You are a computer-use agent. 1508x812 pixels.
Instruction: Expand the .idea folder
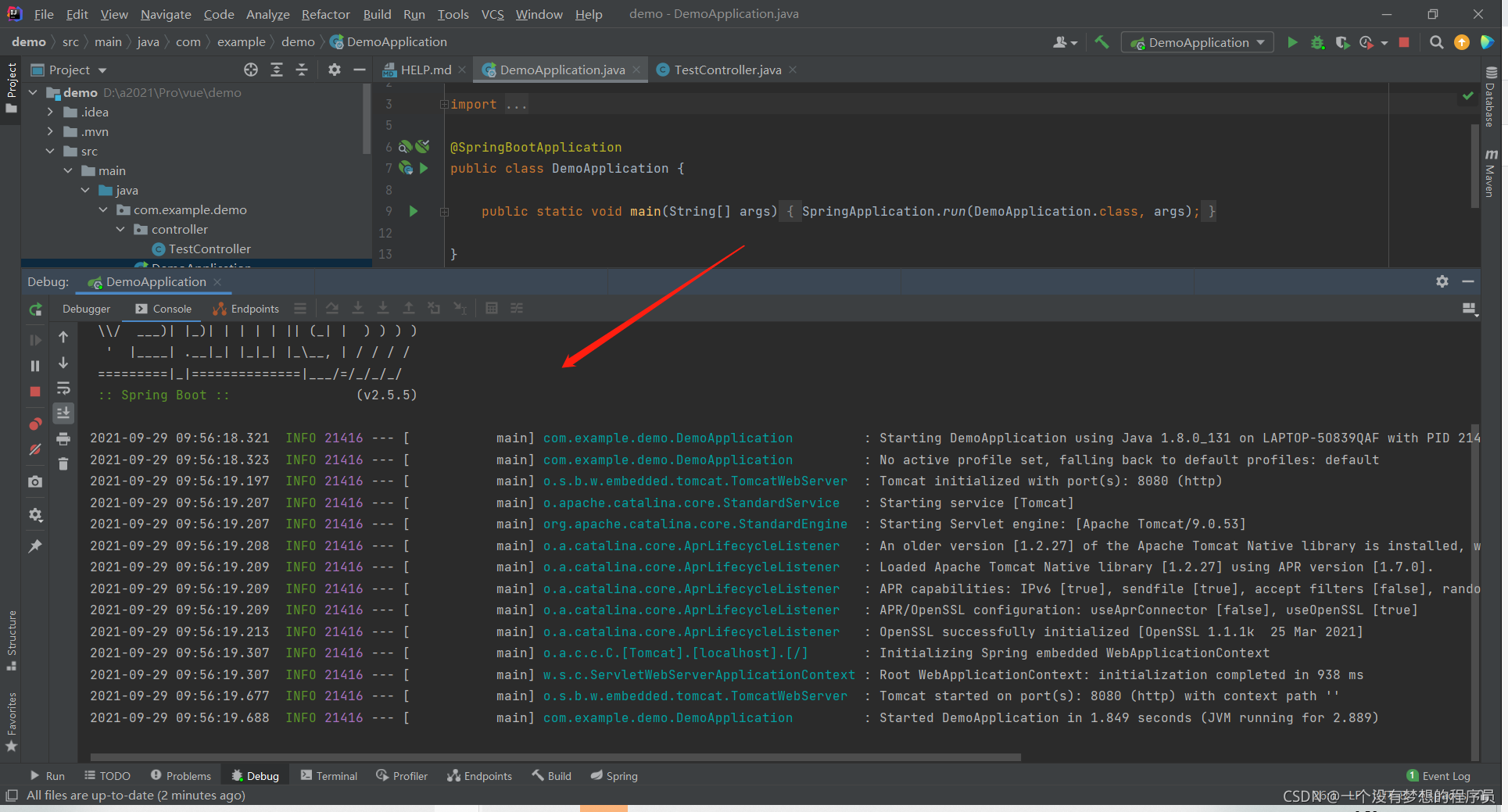(x=51, y=112)
